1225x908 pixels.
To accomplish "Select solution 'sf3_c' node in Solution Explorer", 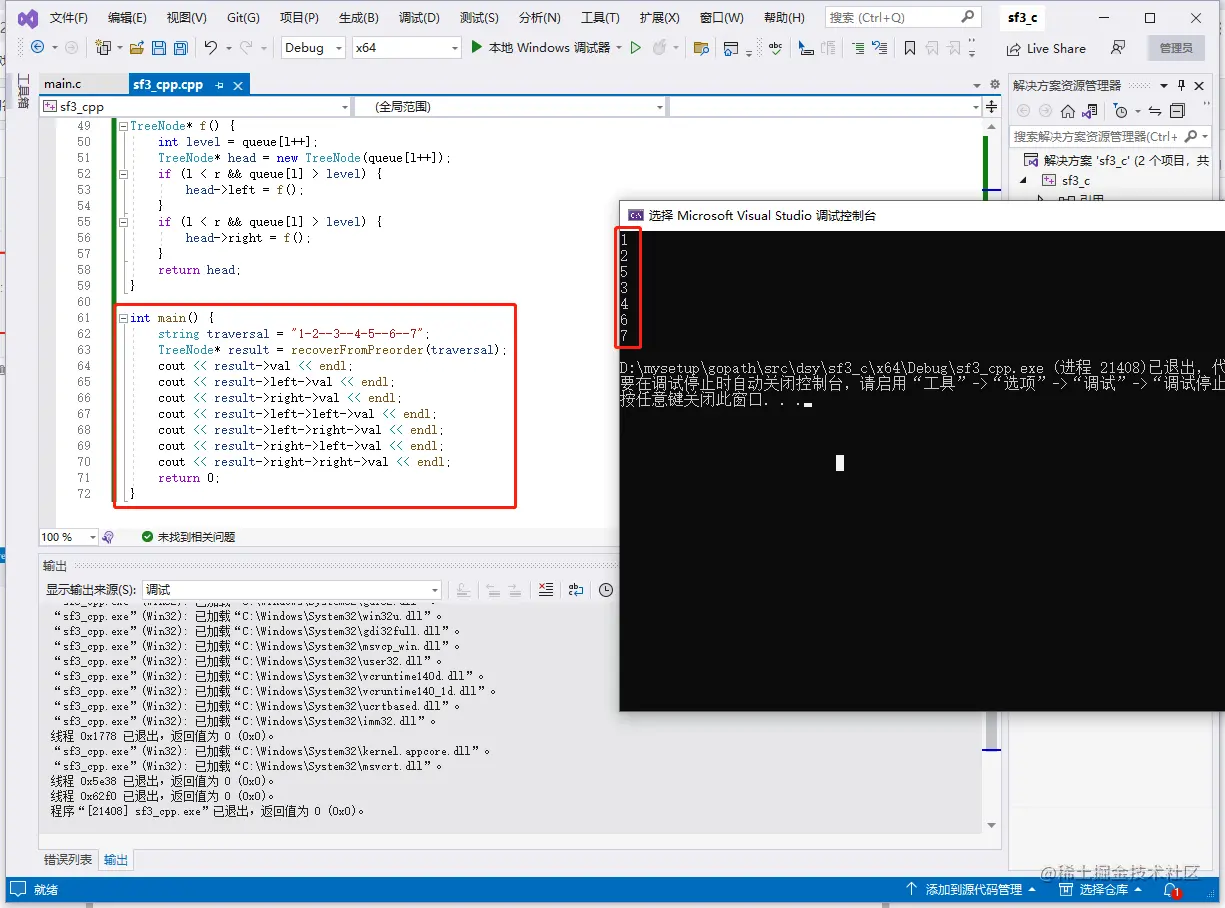I will [1115, 160].
